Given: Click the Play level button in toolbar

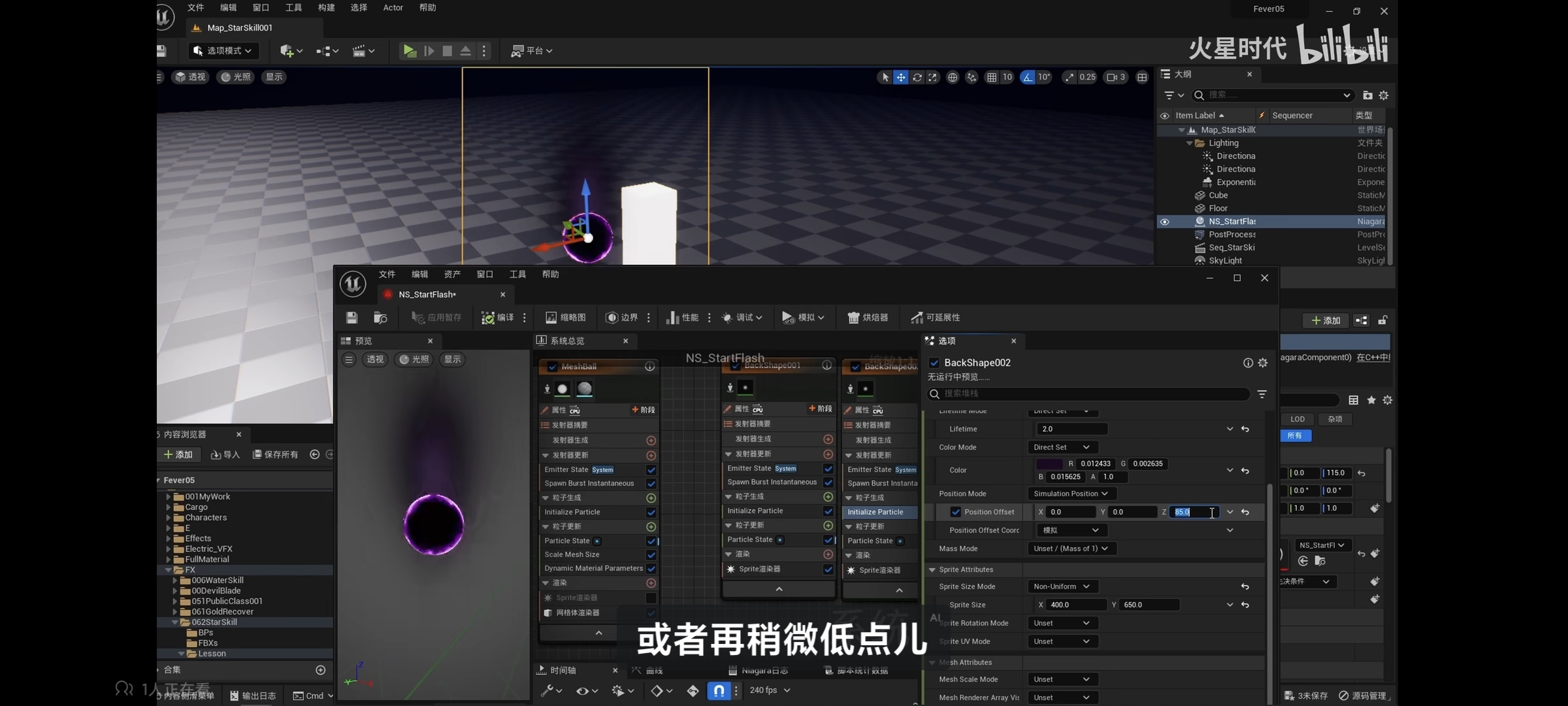Looking at the screenshot, I should click(x=410, y=51).
